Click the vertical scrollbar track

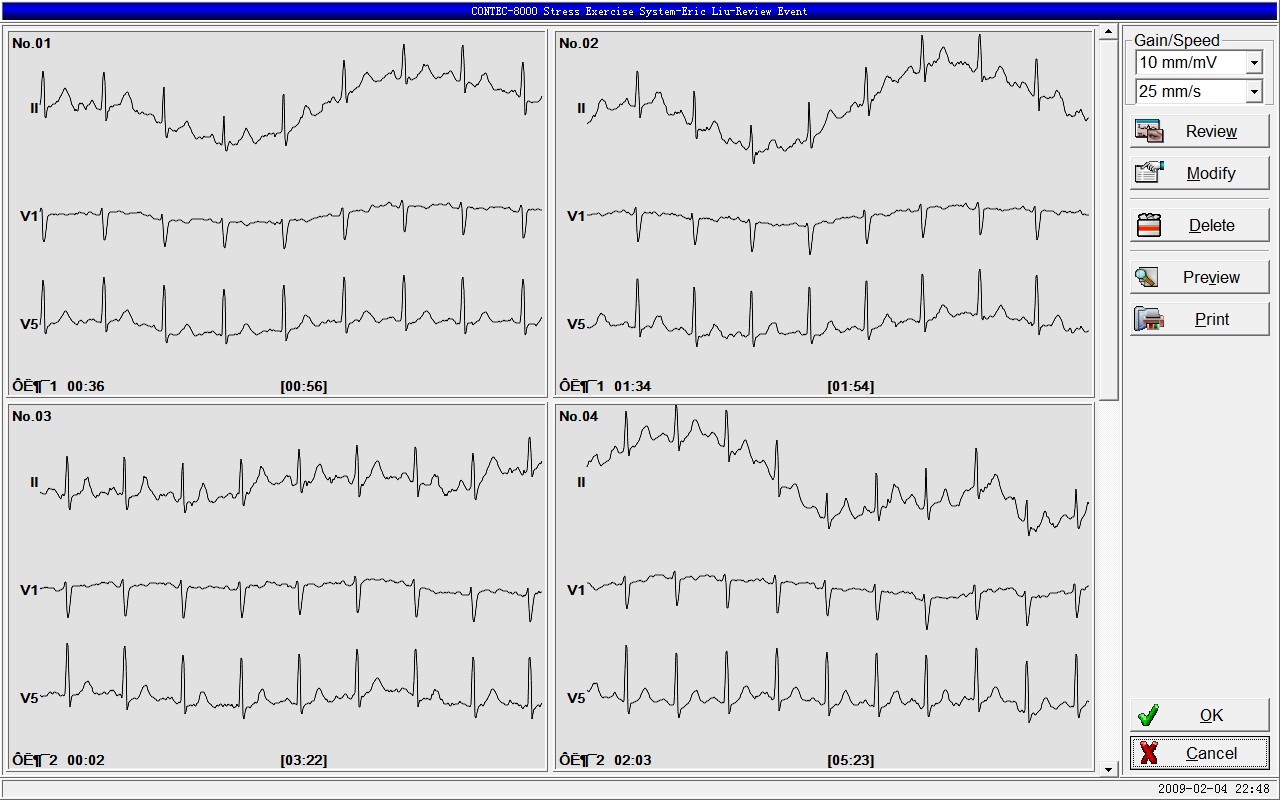[1107, 580]
